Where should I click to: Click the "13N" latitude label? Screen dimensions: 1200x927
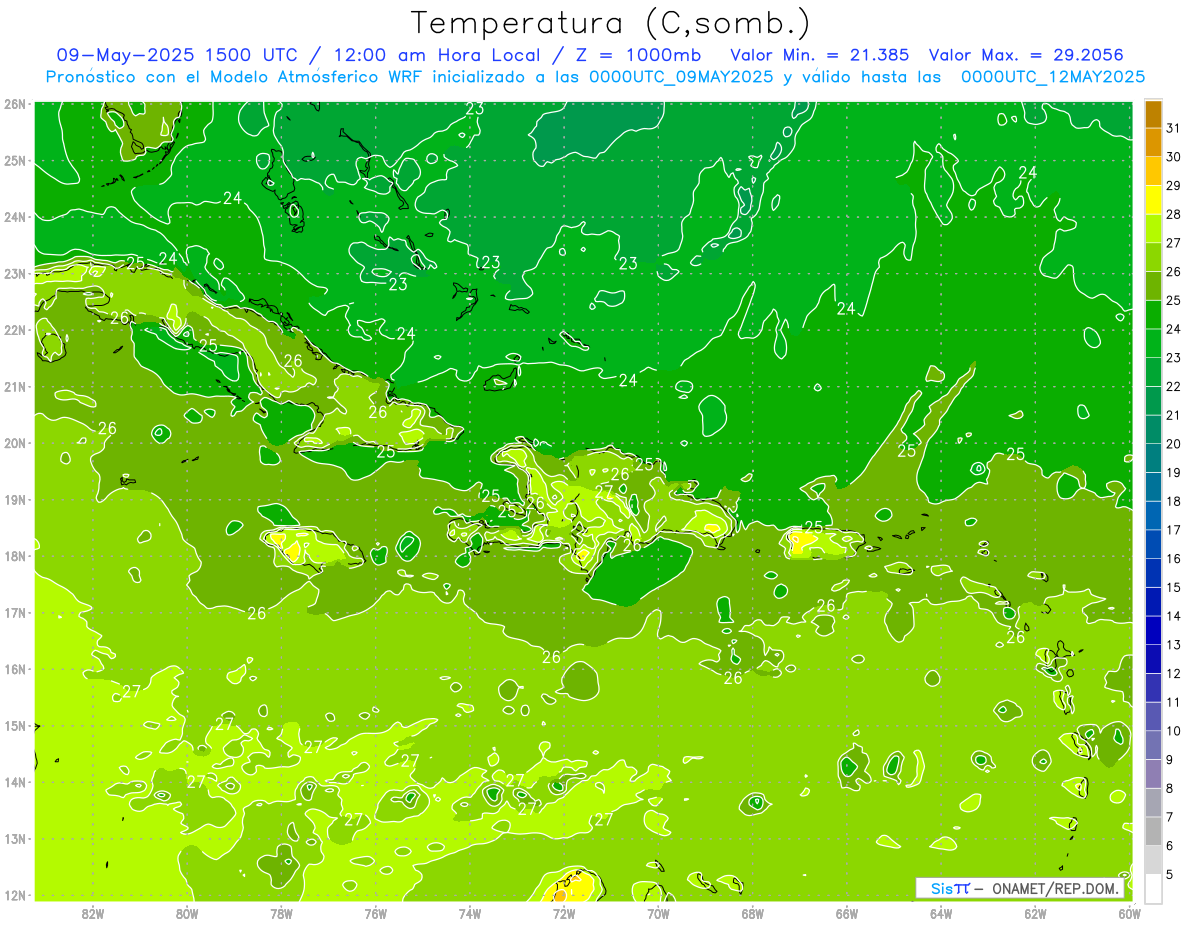tap(15, 839)
